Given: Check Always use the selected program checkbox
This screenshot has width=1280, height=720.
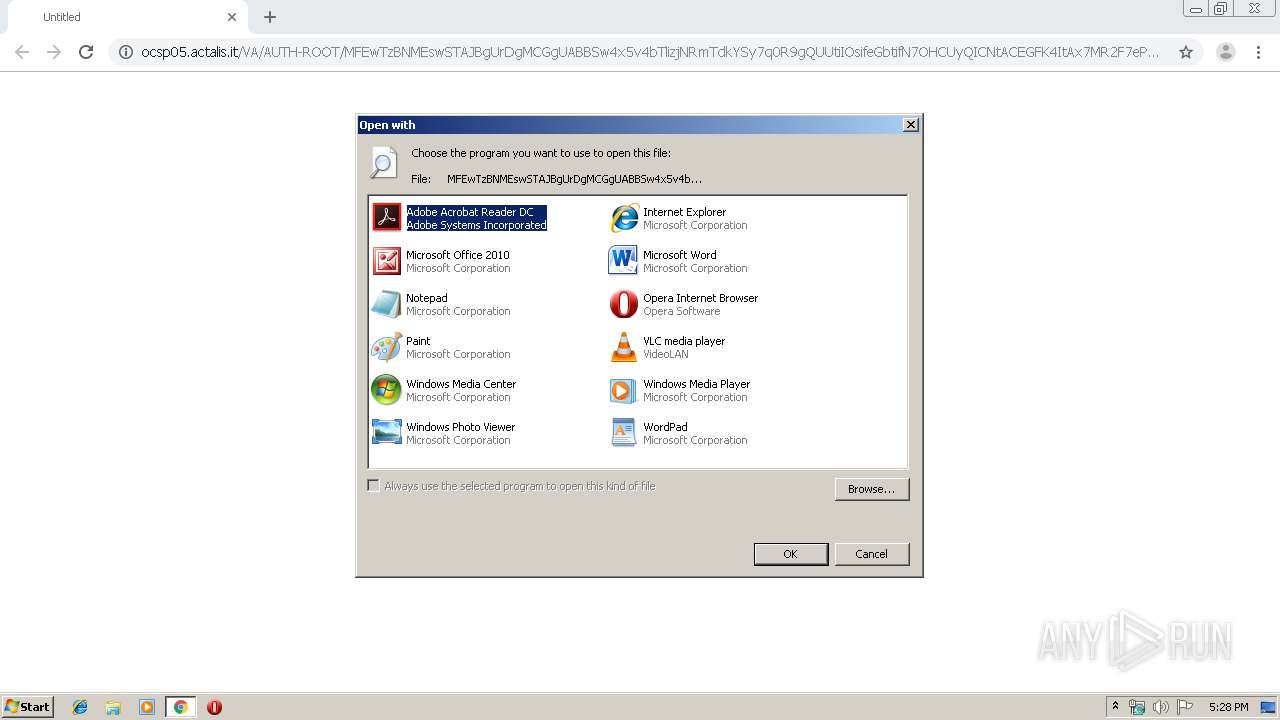Looking at the screenshot, I should click(x=373, y=485).
